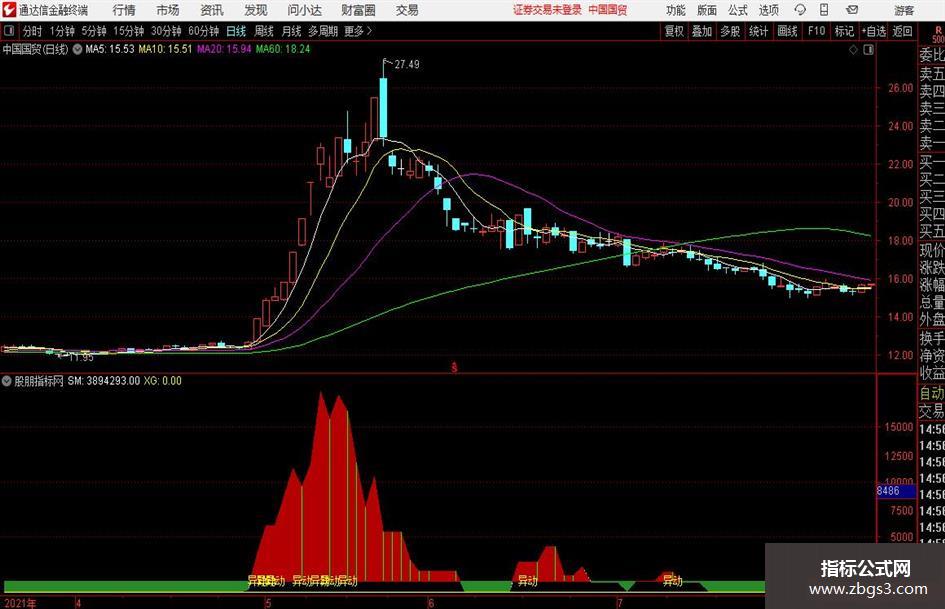The height and width of the screenshot is (609, 945).
Task: Open the 选项 menu
Action: [768, 10]
